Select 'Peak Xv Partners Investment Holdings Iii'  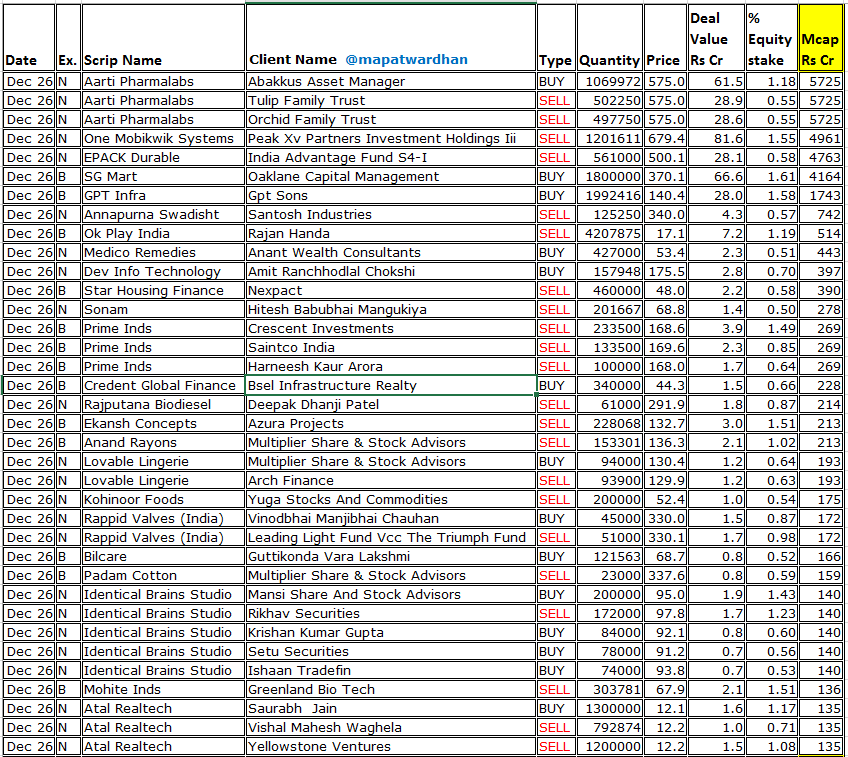(x=391, y=138)
